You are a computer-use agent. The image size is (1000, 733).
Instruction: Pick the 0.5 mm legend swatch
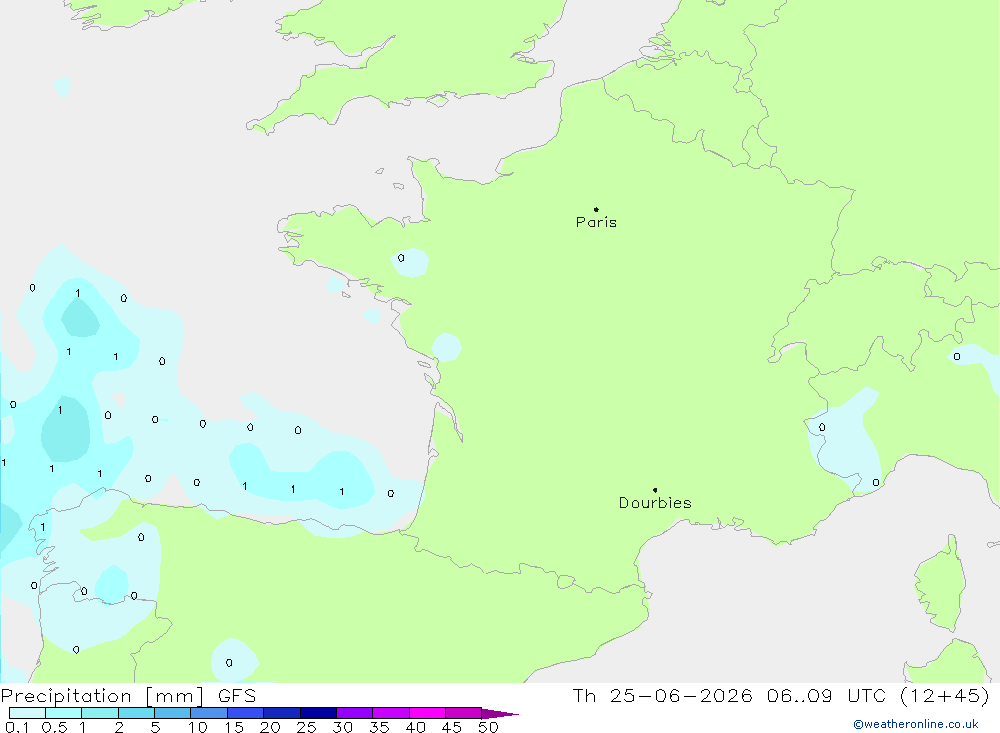coord(64,713)
